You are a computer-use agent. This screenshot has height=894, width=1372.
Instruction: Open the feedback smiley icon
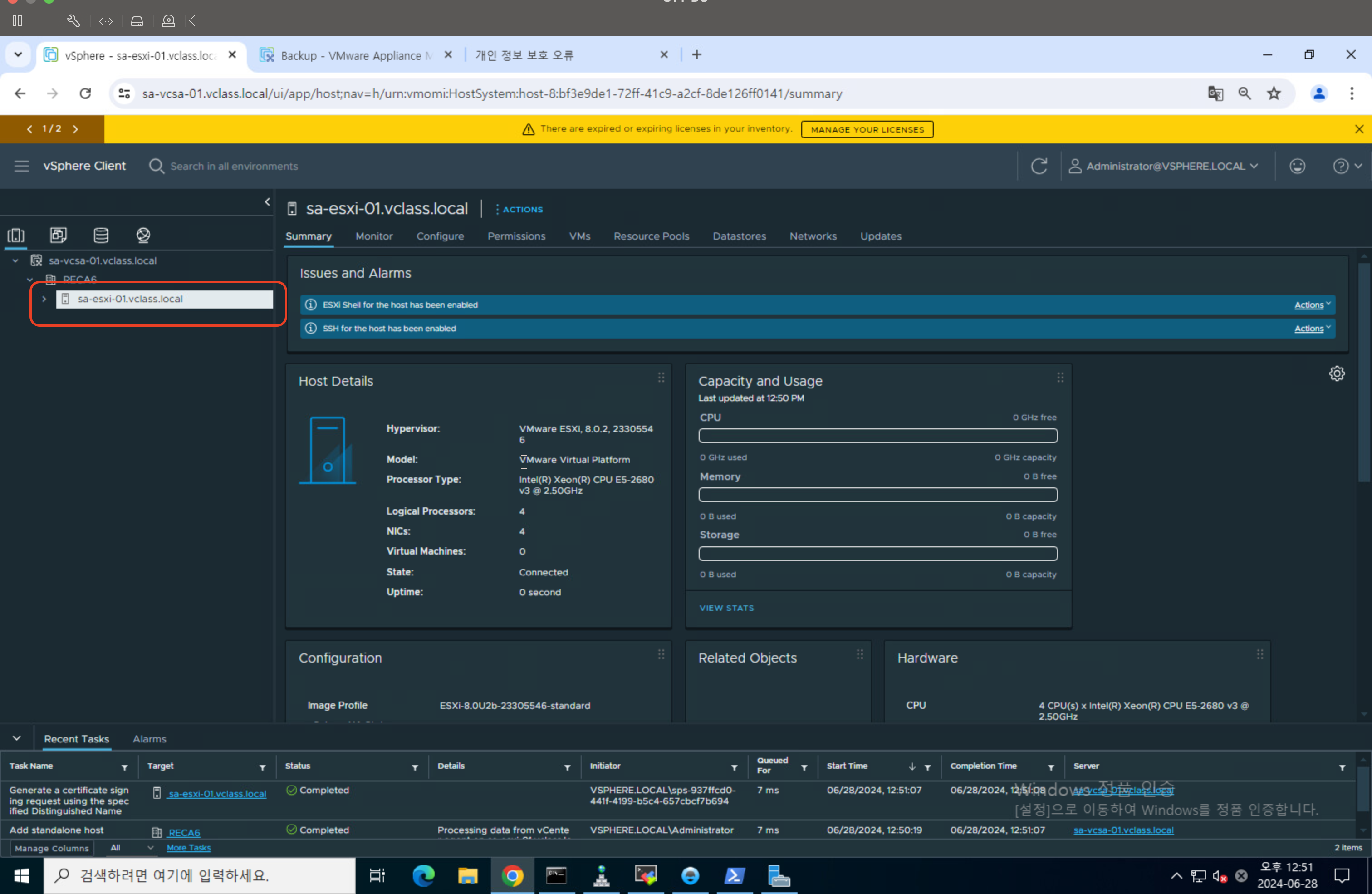(1297, 166)
